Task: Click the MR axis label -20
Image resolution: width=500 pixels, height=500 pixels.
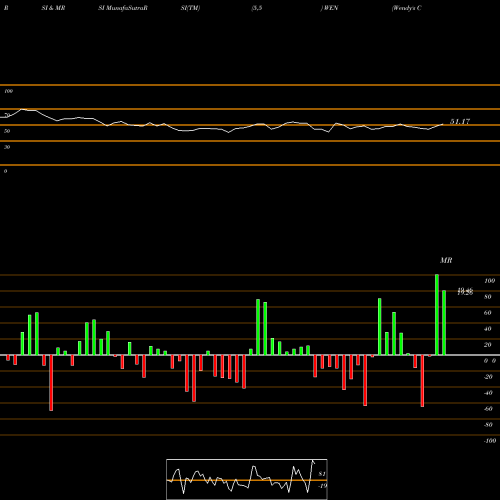Action: (x=488, y=377)
